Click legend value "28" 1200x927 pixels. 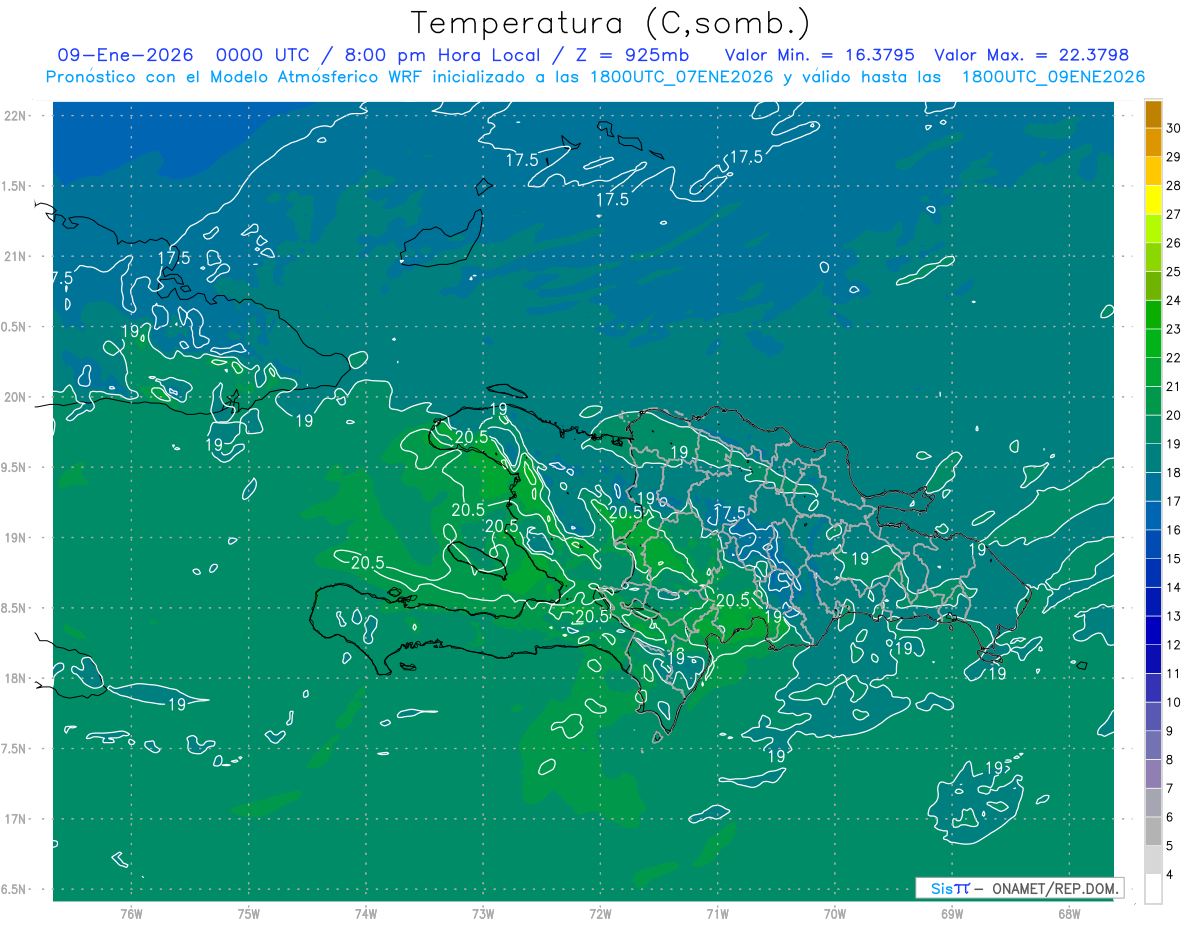coord(1174,185)
